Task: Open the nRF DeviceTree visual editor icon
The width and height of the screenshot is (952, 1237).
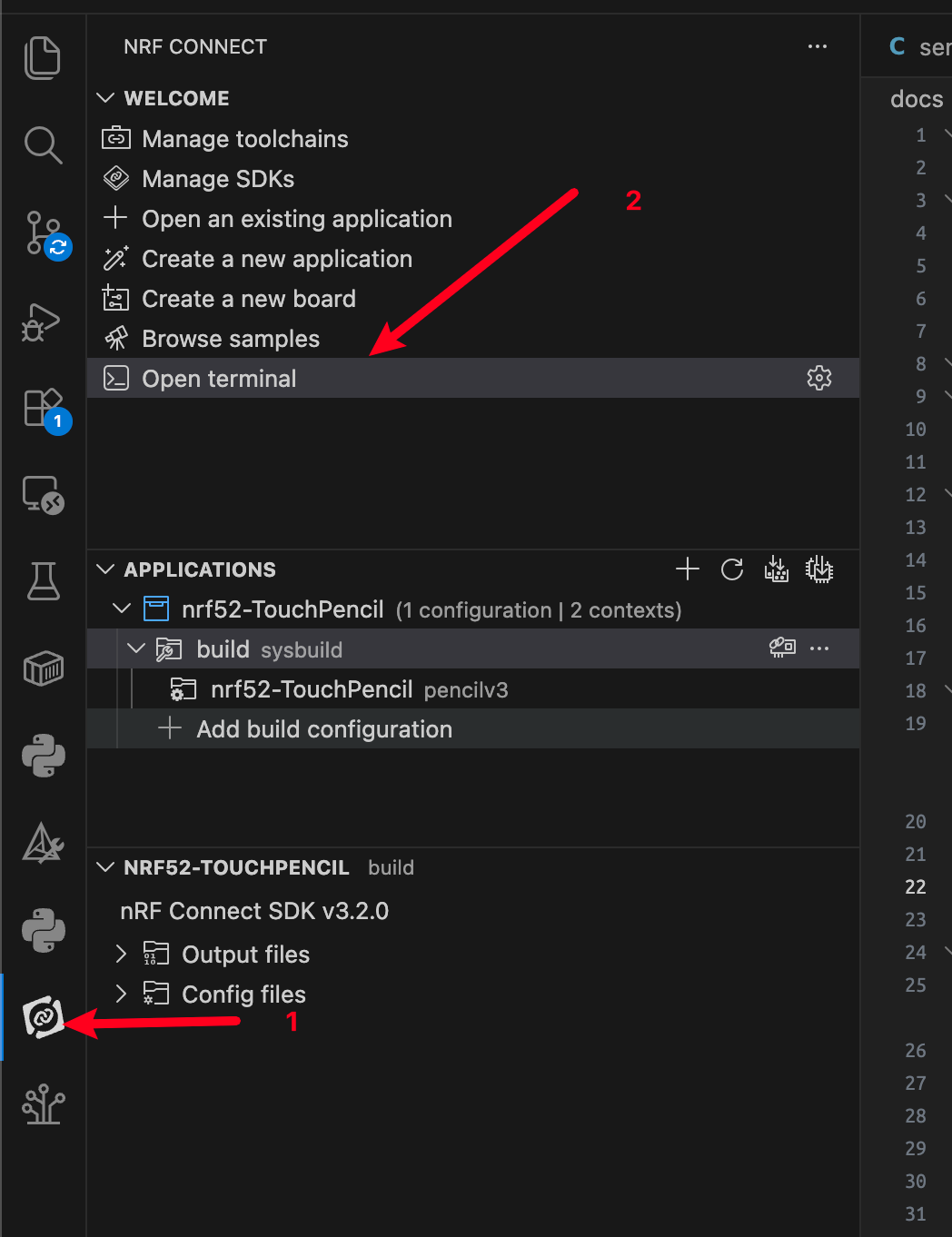Action: tap(43, 1106)
